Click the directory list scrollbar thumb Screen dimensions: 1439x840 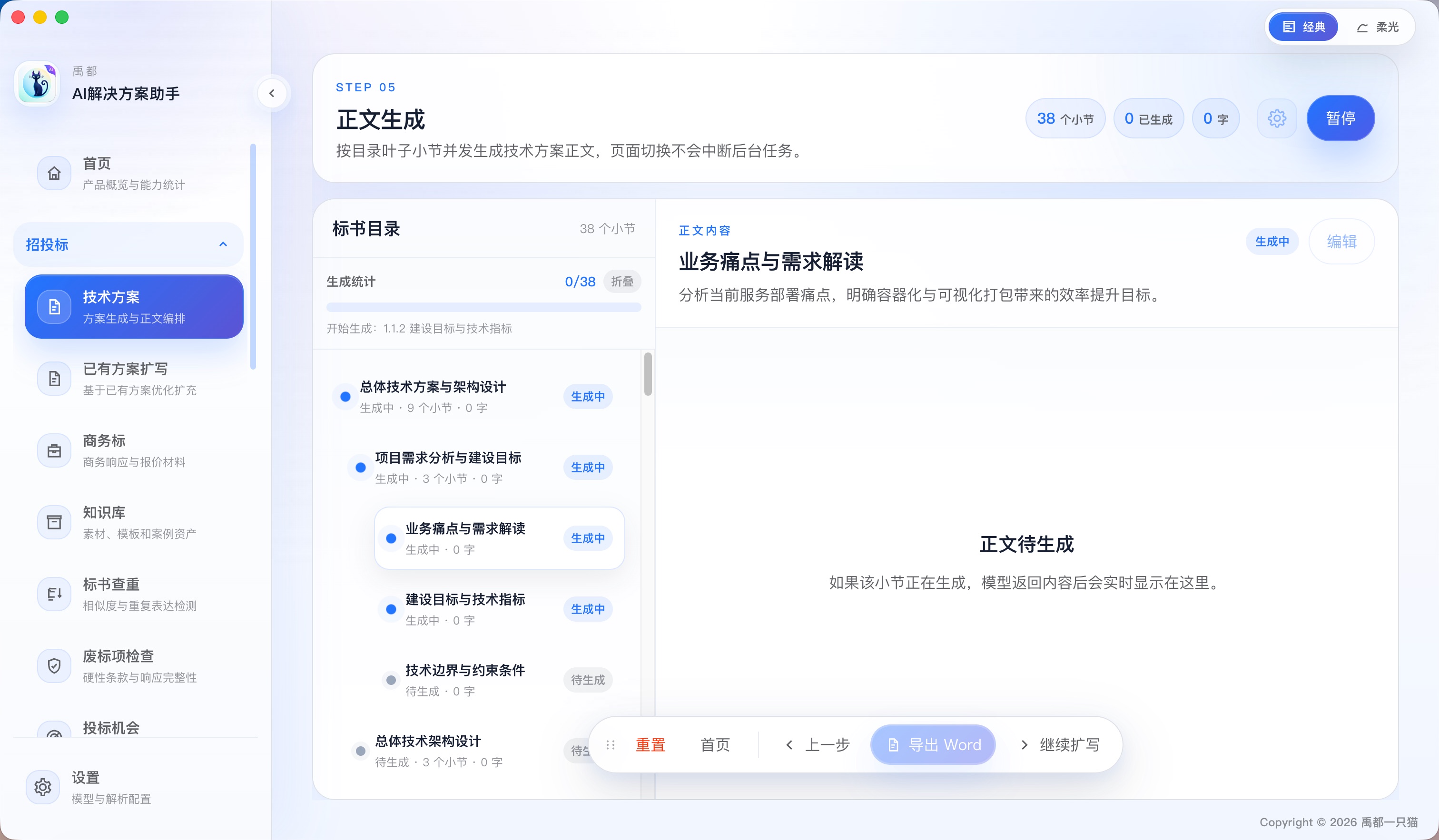point(648,374)
